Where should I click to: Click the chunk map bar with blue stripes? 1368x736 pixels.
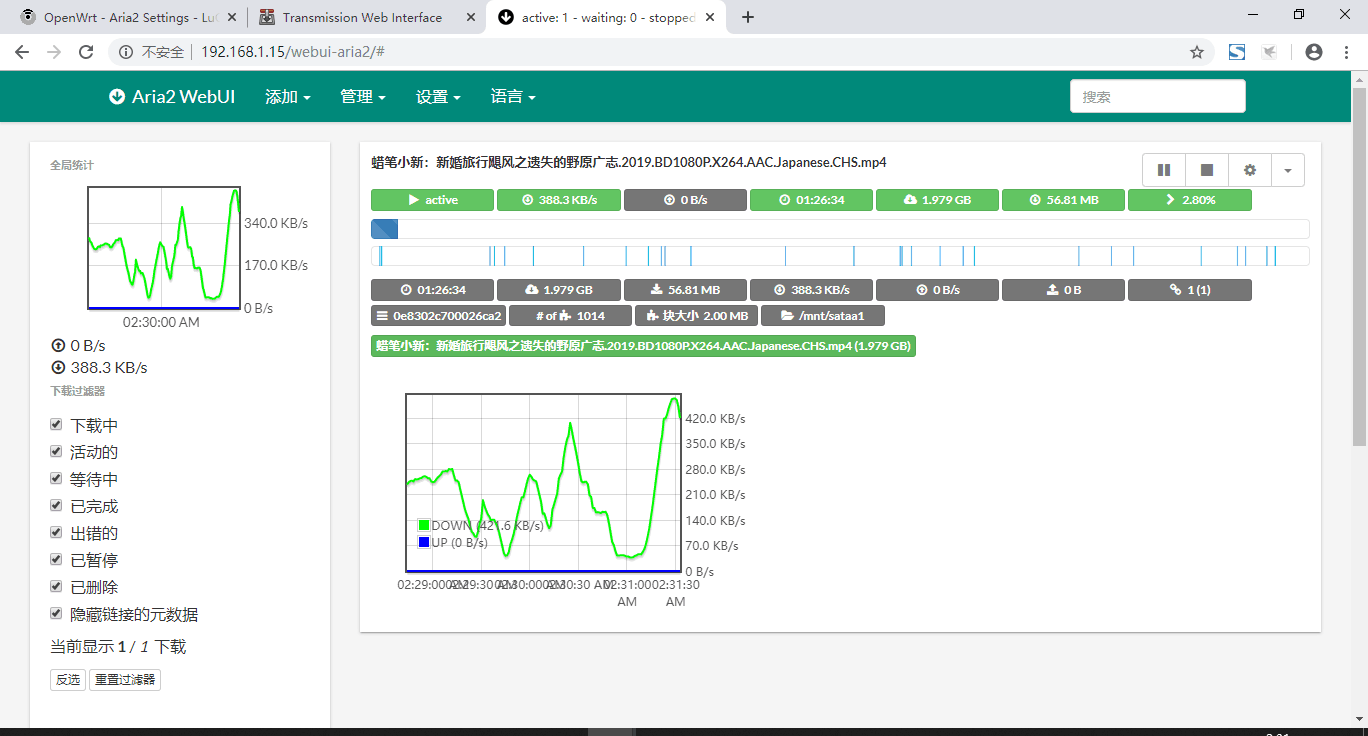pos(840,256)
